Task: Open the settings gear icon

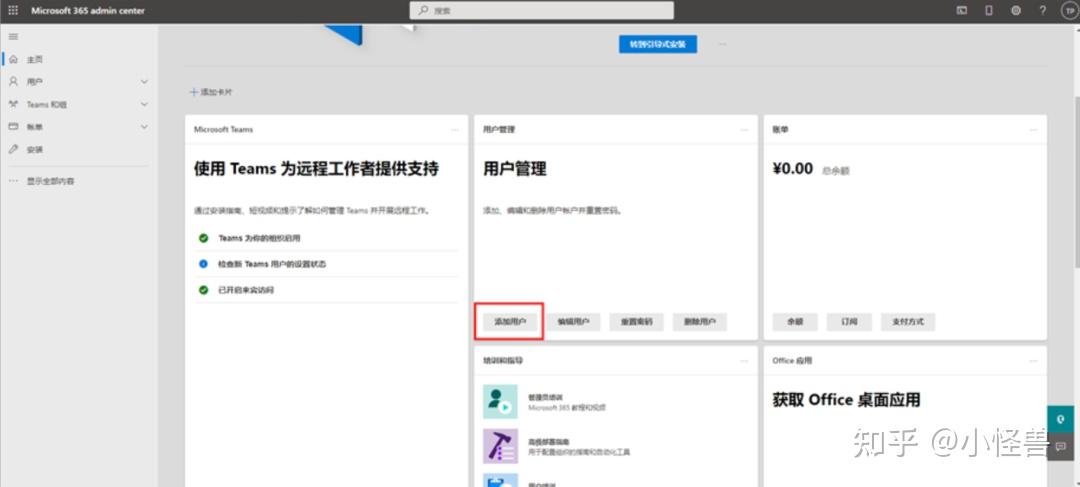Action: click(x=1016, y=10)
